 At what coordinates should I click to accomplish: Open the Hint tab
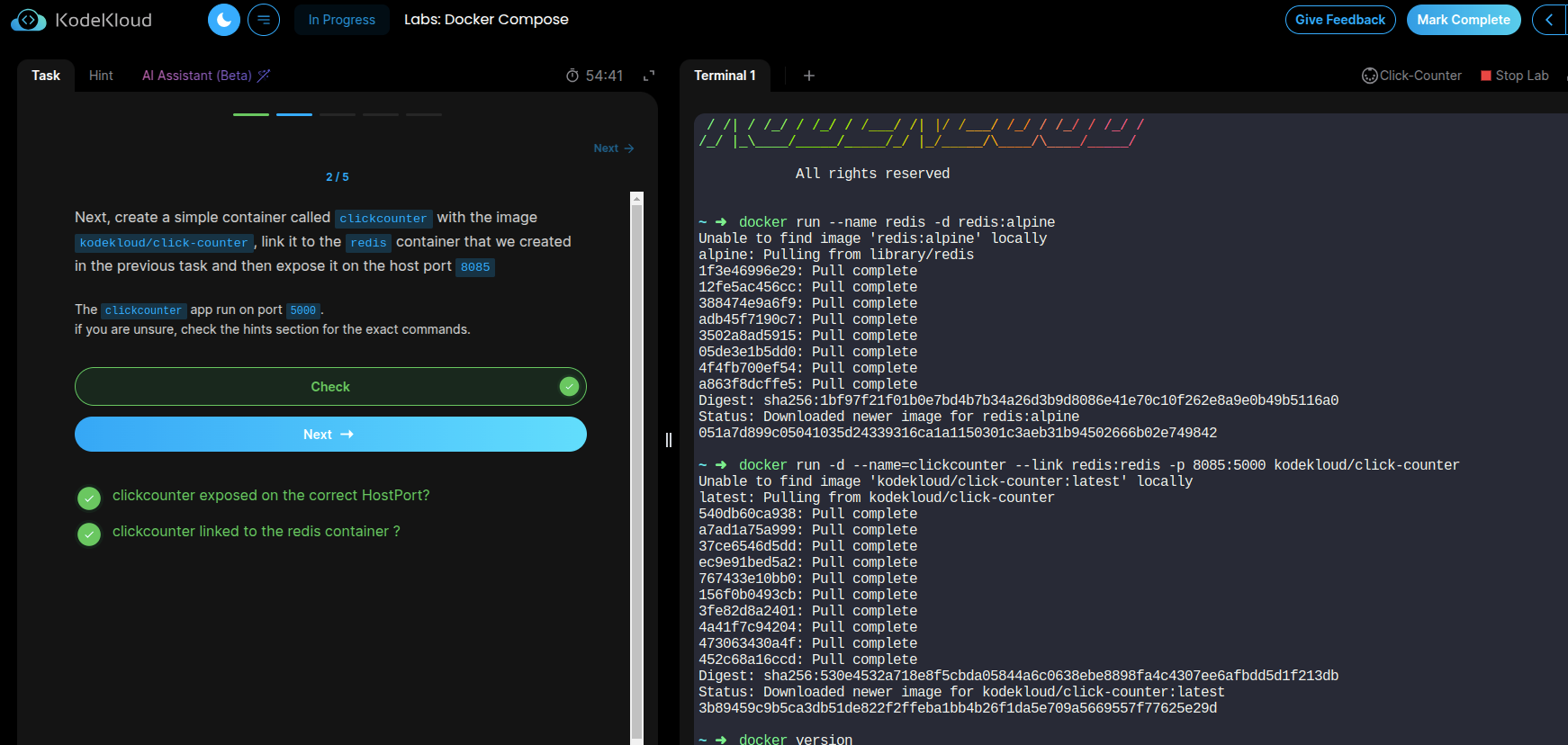coord(101,76)
